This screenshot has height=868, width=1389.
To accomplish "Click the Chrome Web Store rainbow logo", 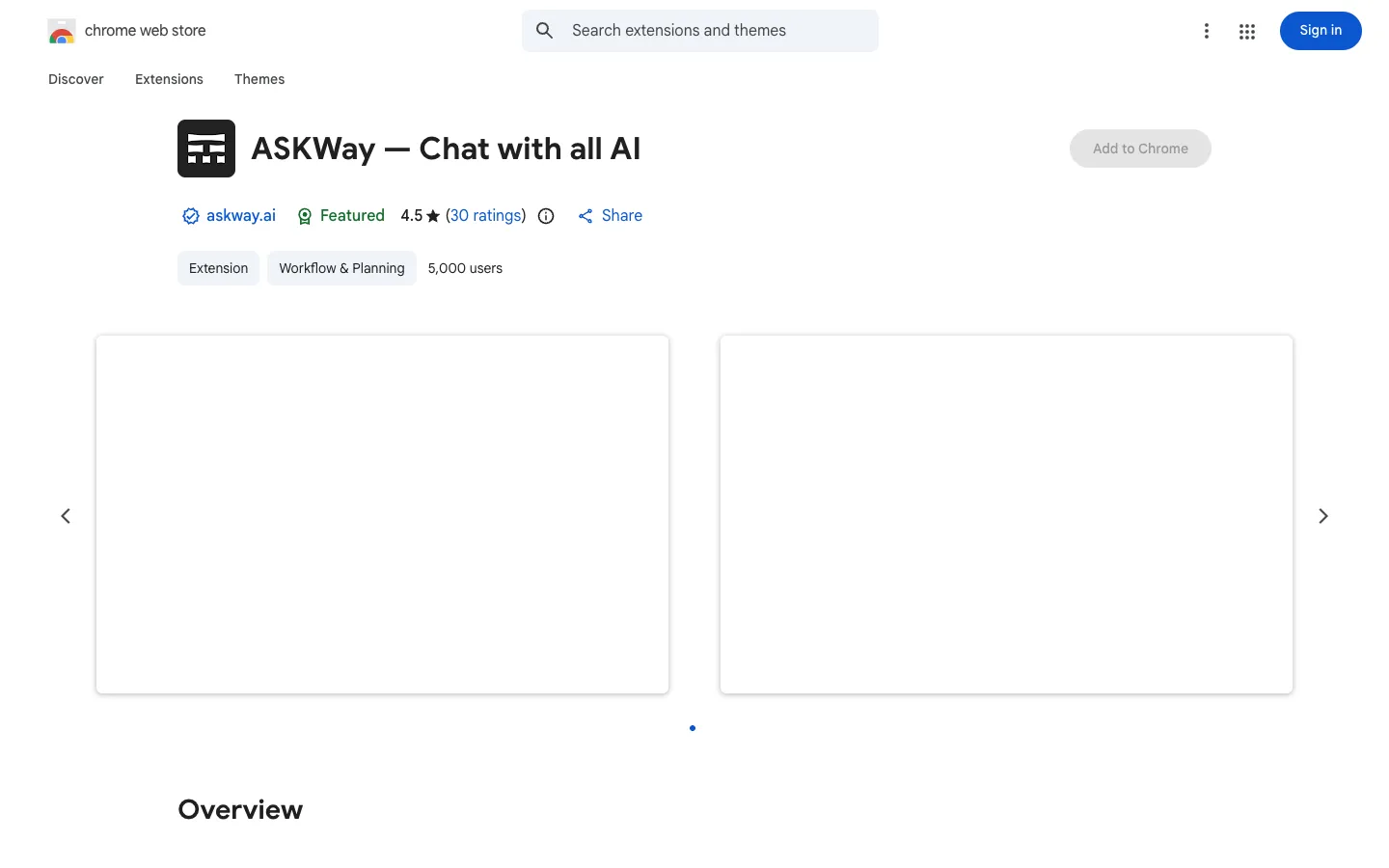I will click(62, 31).
